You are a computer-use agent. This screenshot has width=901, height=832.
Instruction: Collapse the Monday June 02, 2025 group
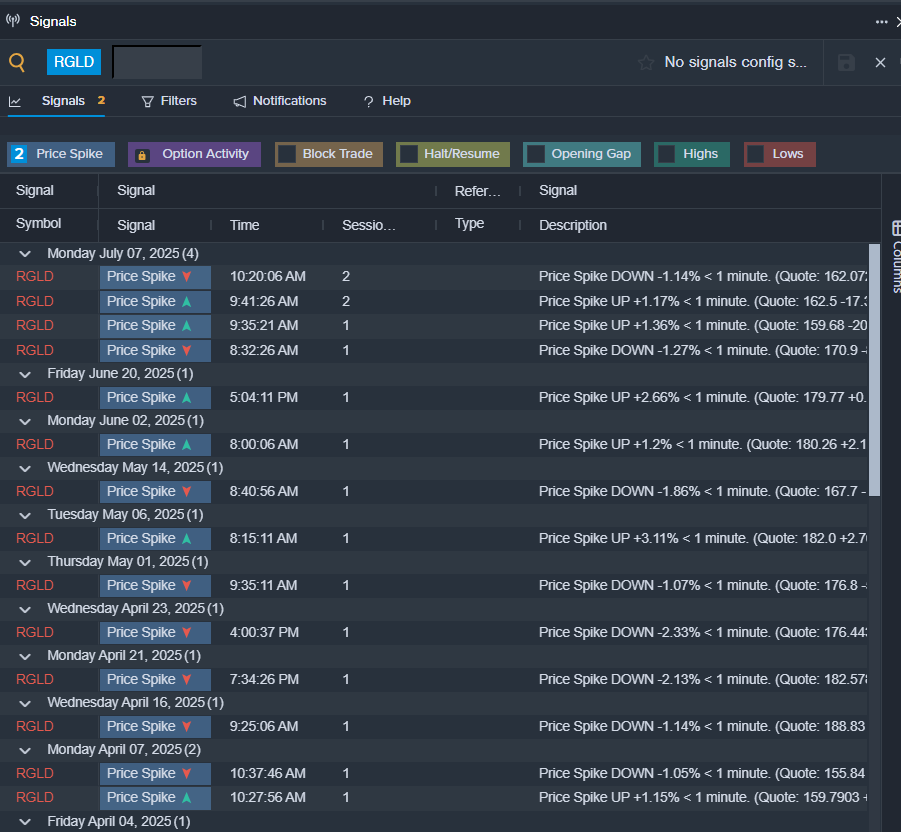pyautogui.click(x=25, y=421)
